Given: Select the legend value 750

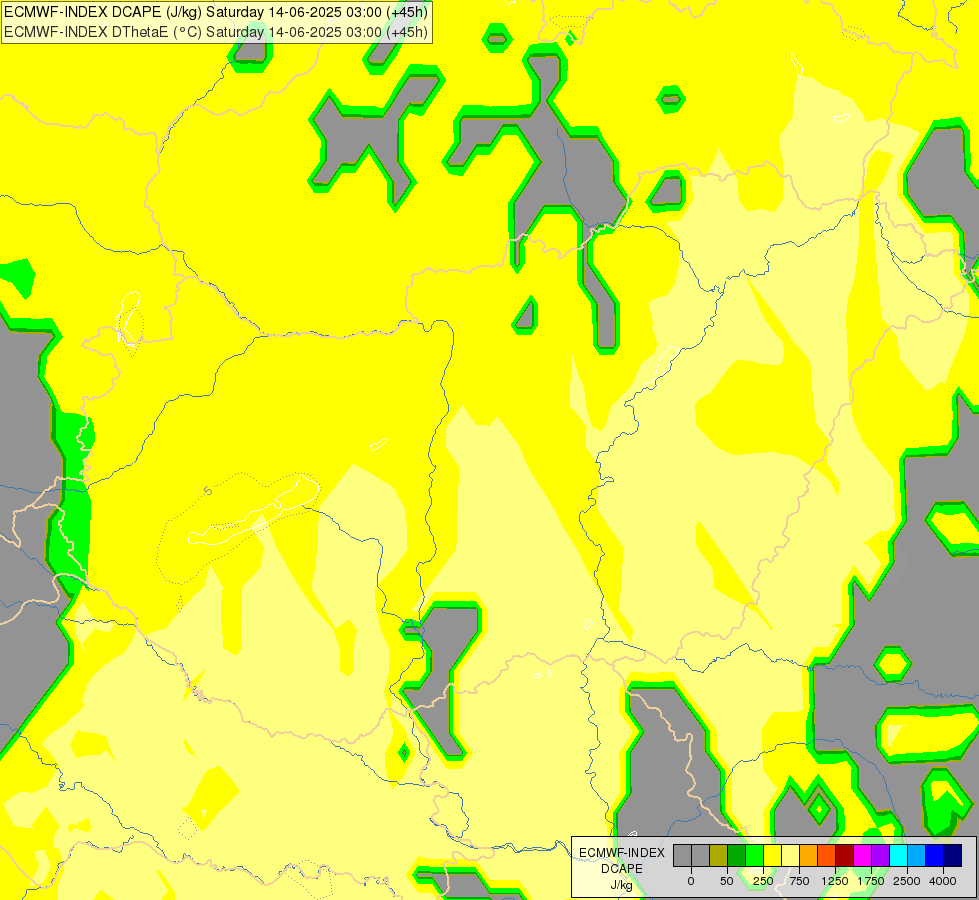Looking at the screenshot, I should (799, 881).
